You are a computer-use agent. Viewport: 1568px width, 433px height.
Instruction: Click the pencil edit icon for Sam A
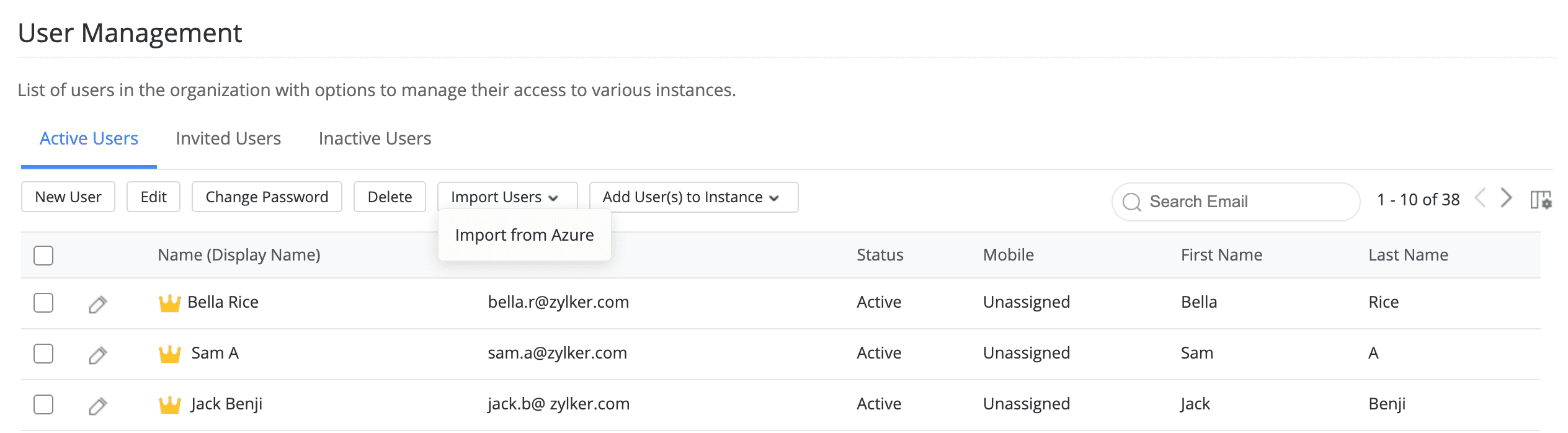point(97,355)
